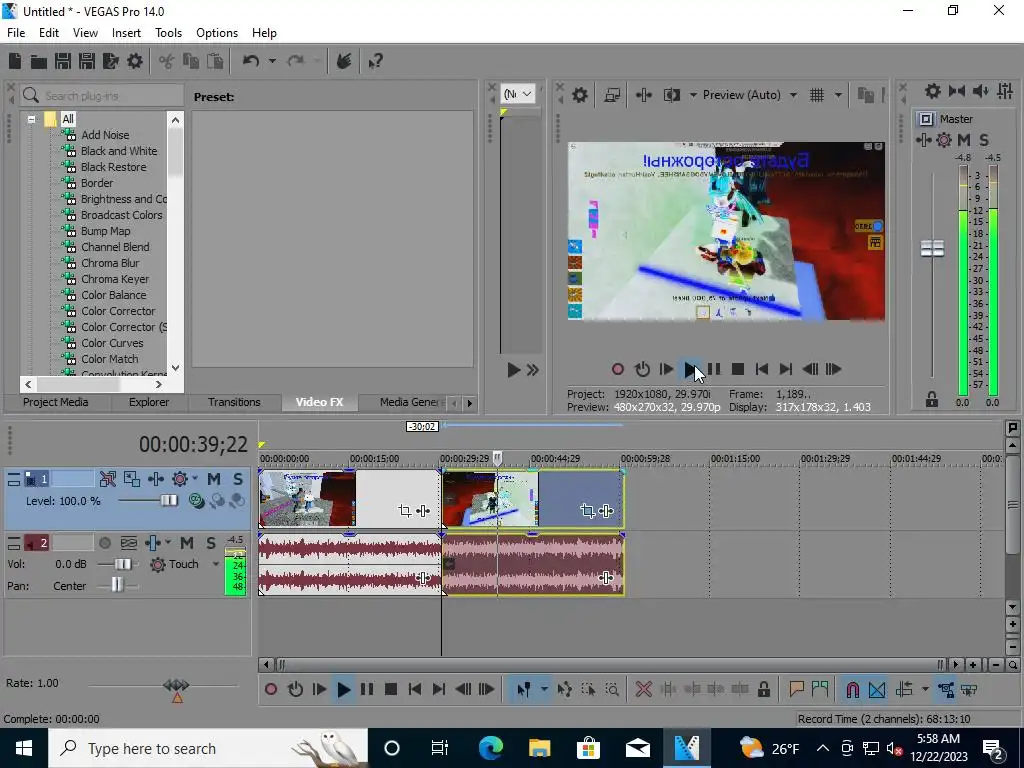The width and height of the screenshot is (1024, 768).
Task: Switch to the Transitions tab
Action: 234,402
